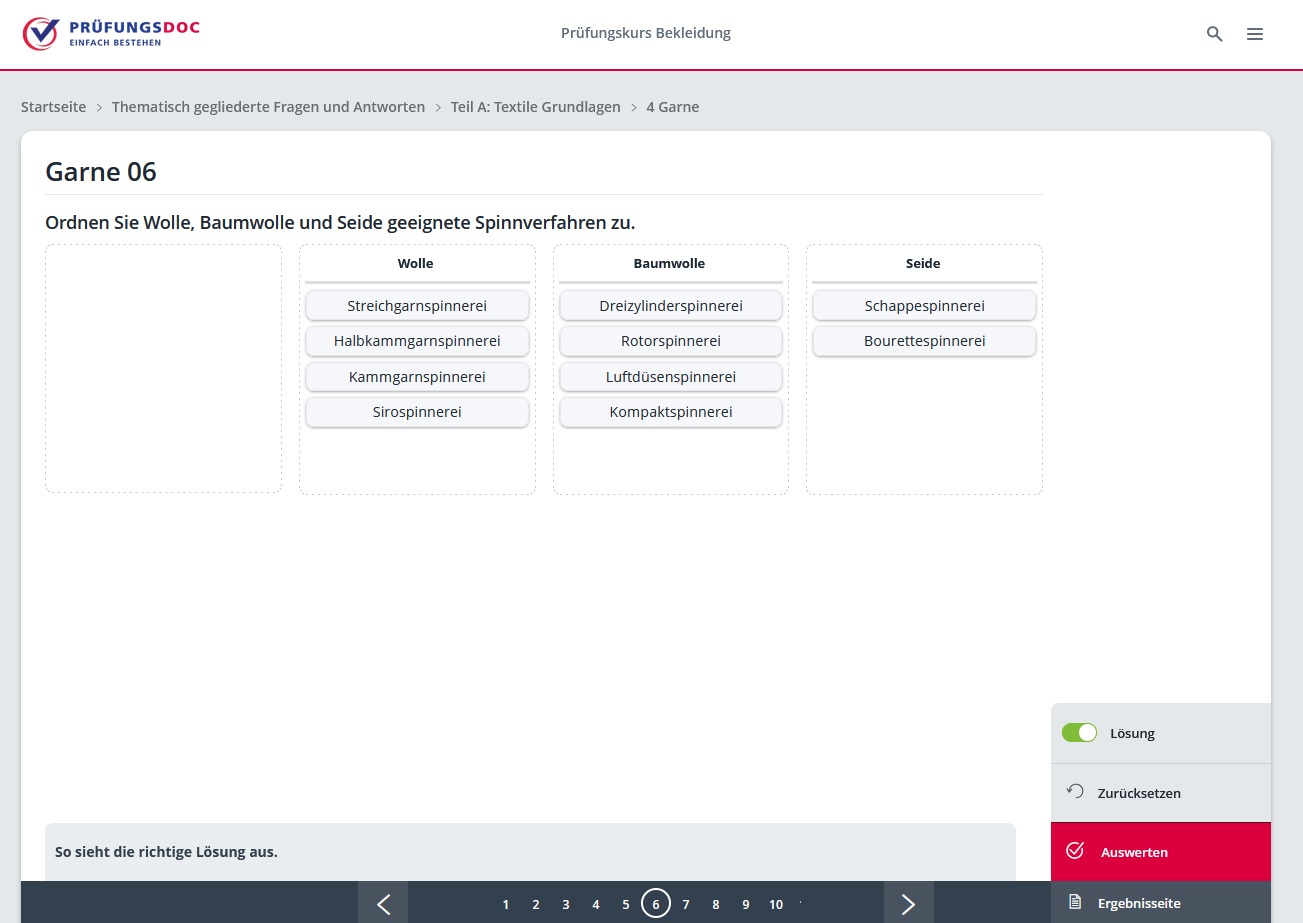
Task: Toggle the Lösung switch off
Action: point(1080,733)
